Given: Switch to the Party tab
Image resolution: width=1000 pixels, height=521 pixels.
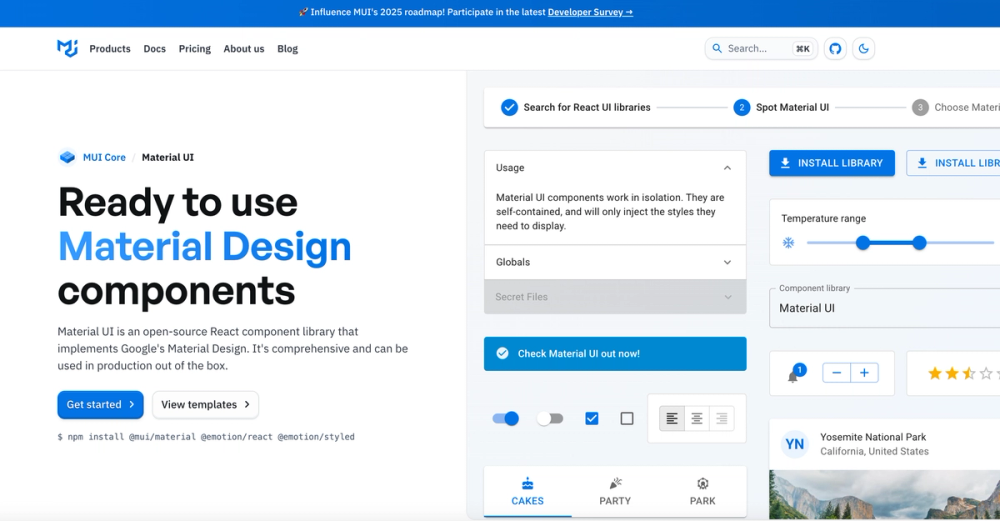Looking at the screenshot, I should coord(615,492).
